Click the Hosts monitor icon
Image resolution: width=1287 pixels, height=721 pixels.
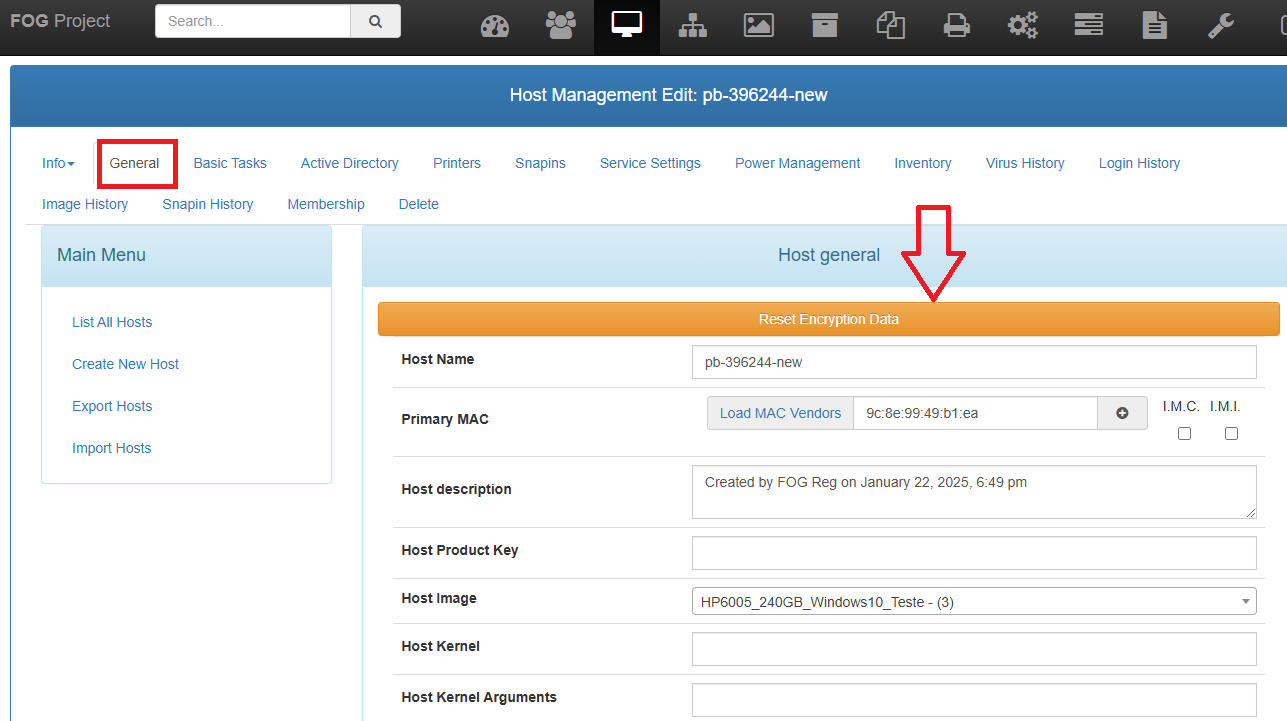pos(627,26)
